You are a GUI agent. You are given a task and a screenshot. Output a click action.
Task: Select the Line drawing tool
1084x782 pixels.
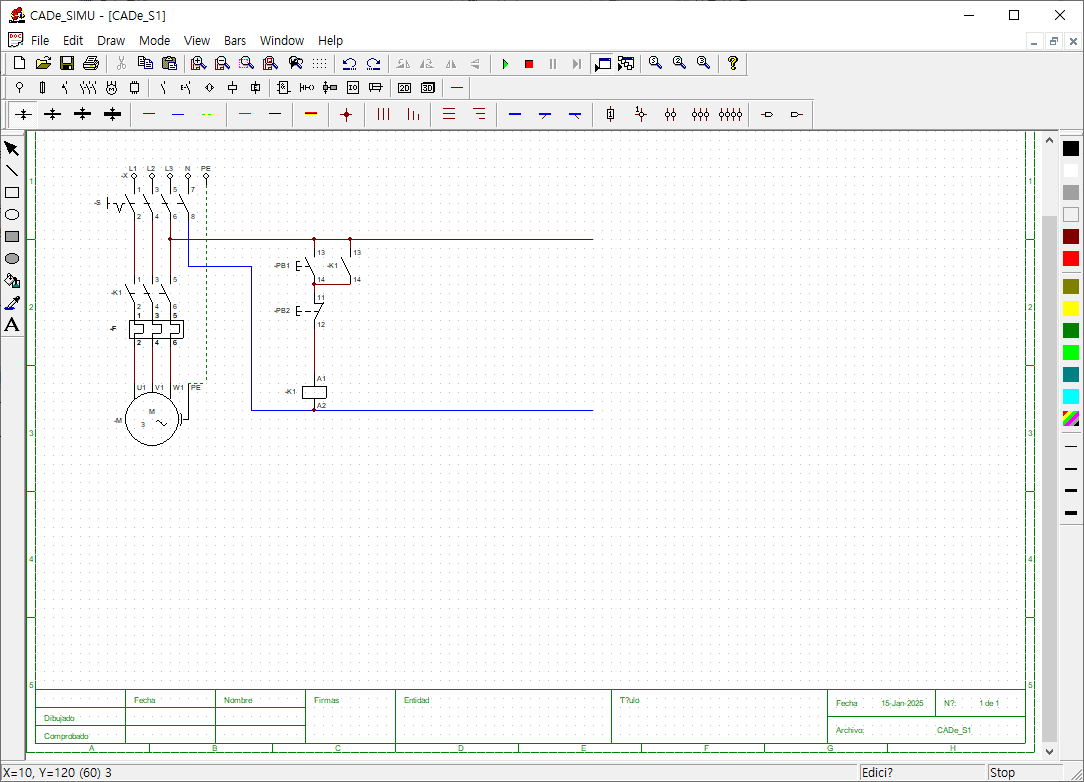(12, 171)
